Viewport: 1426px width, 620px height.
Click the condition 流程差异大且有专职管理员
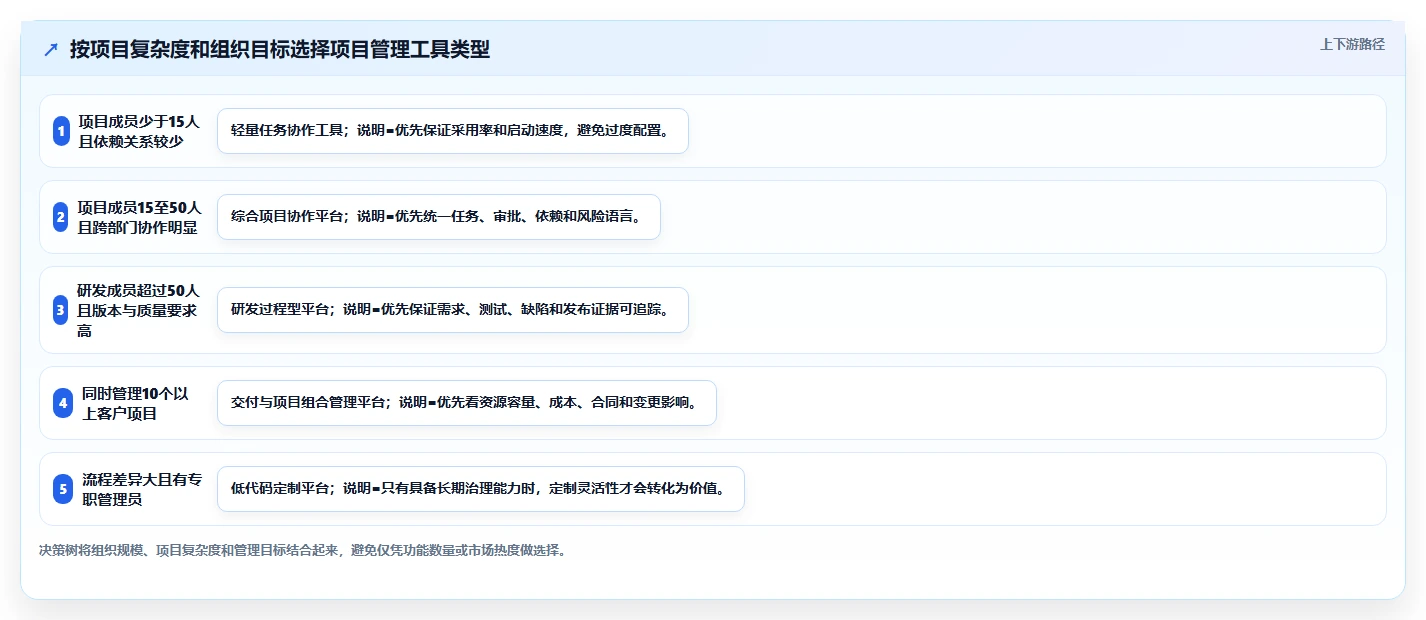(x=141, y=489)
